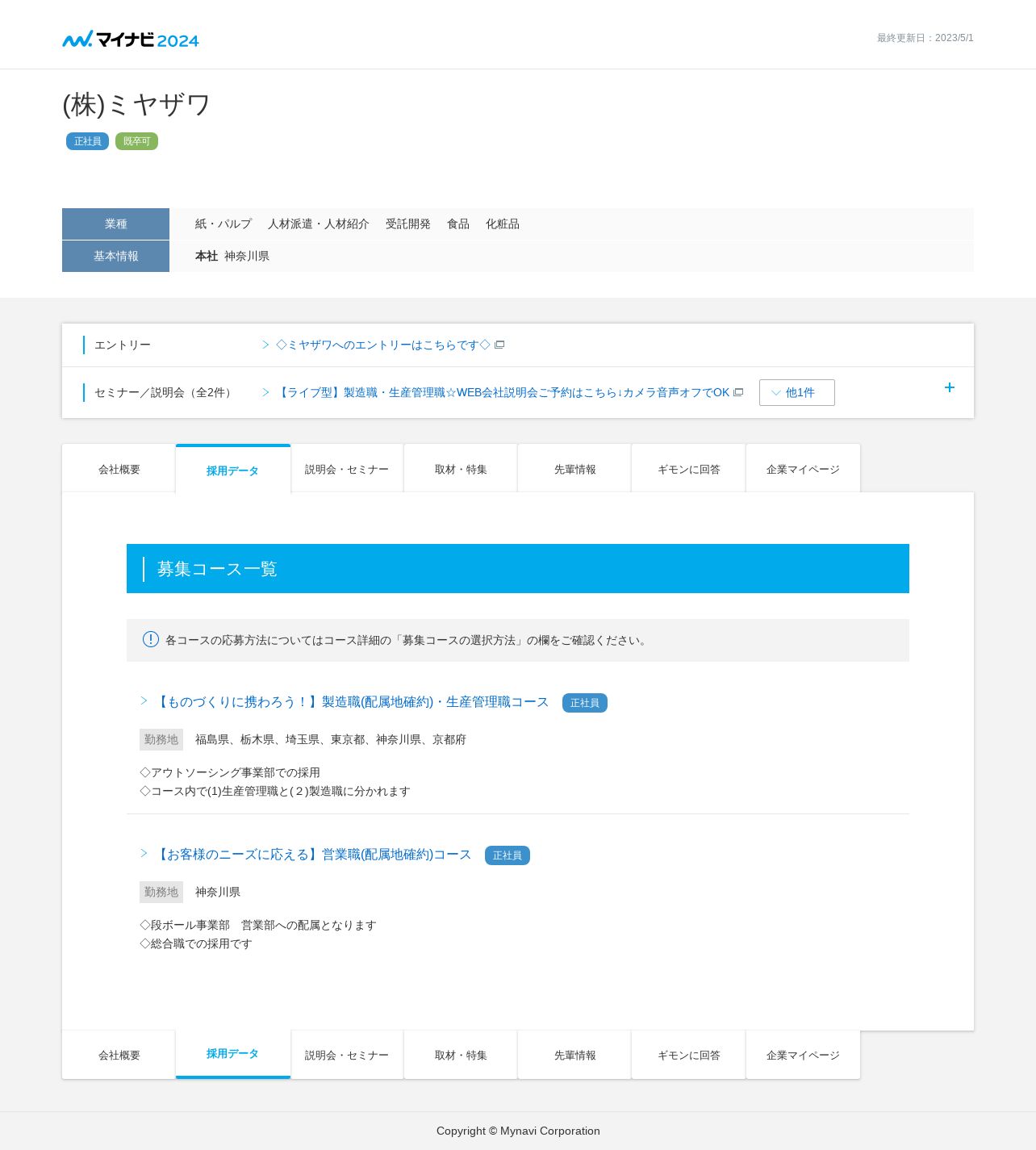
Task: Open the bottom 説明会・セミナー tab
Action: click(x=347, y=1055)
